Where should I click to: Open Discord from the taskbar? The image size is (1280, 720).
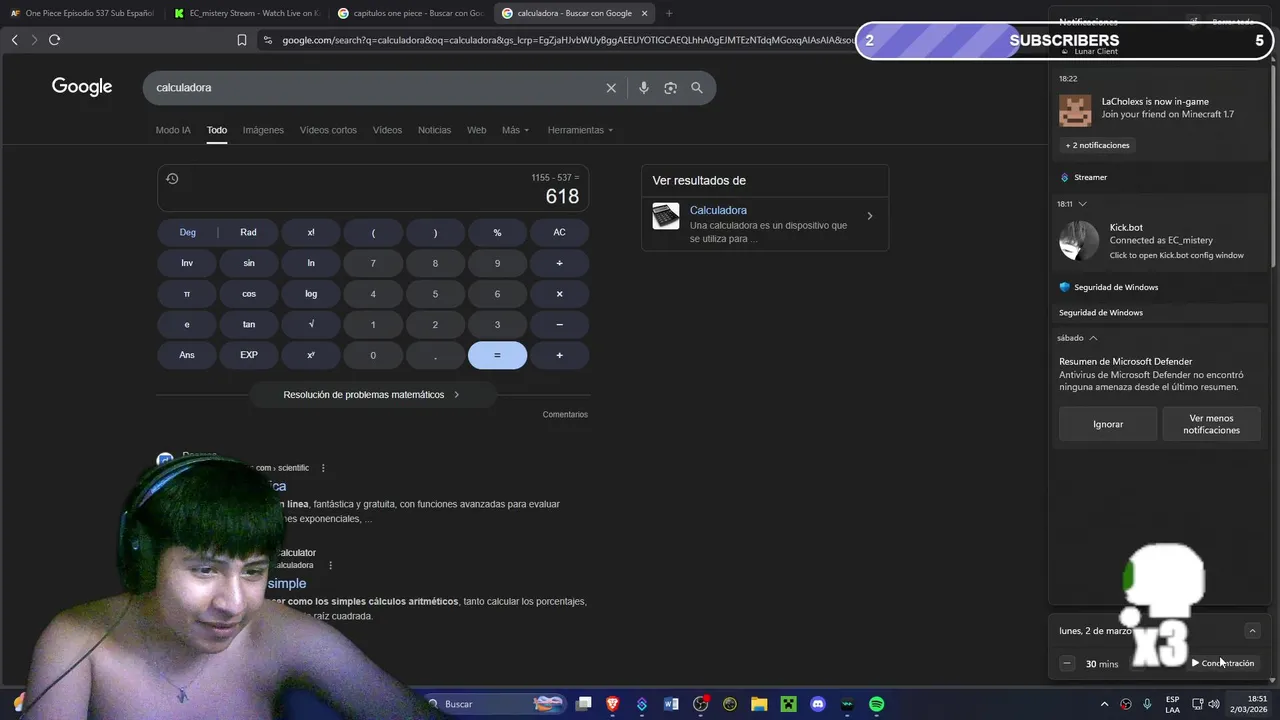pos(818,704)
